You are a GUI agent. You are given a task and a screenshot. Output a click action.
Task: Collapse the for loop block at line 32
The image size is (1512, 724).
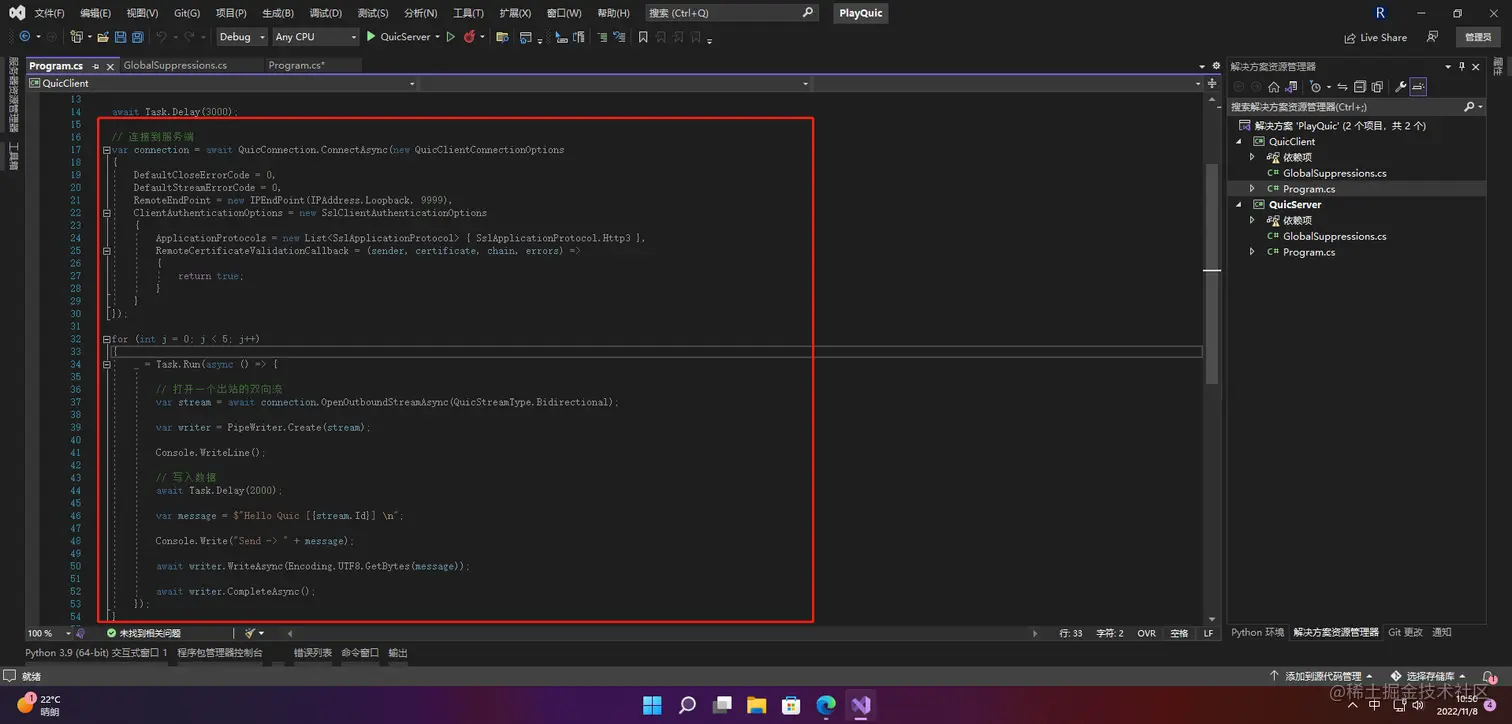click(107, 339)
